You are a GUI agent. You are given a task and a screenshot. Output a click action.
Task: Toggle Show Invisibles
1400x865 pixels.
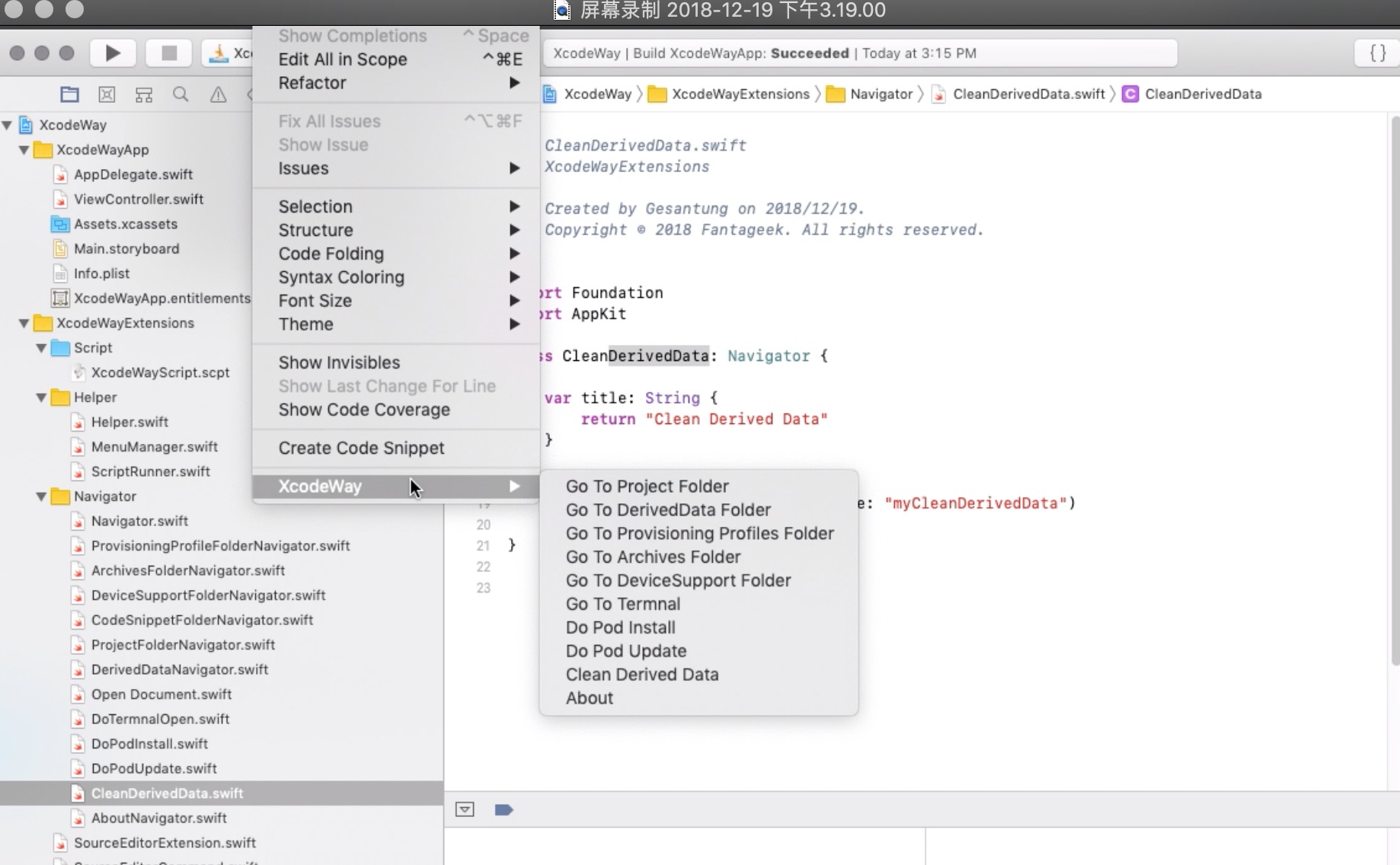pos(396,362)
